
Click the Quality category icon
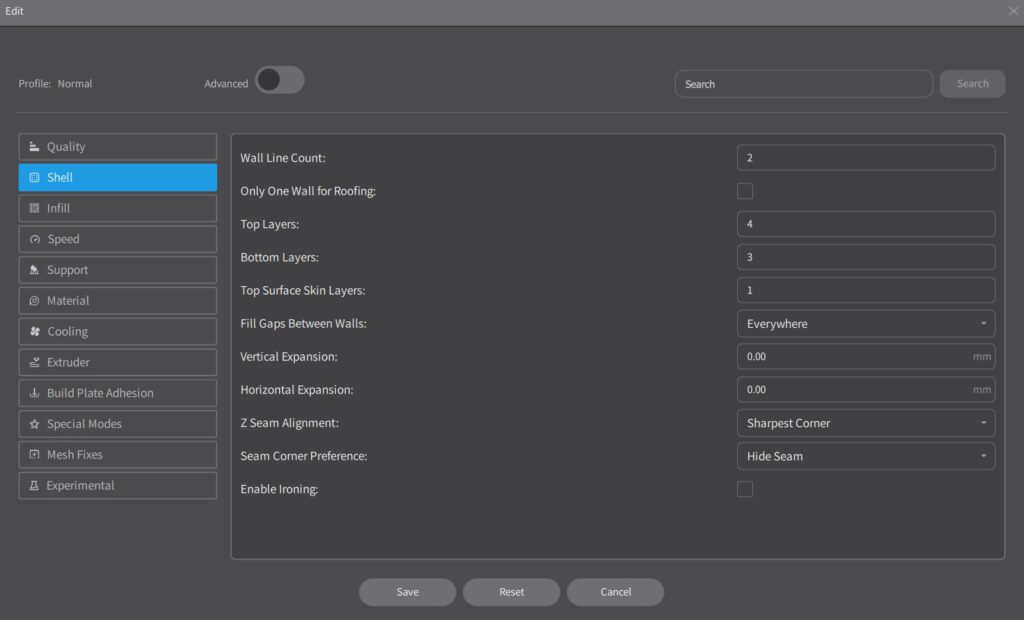[x=34, y=147]
